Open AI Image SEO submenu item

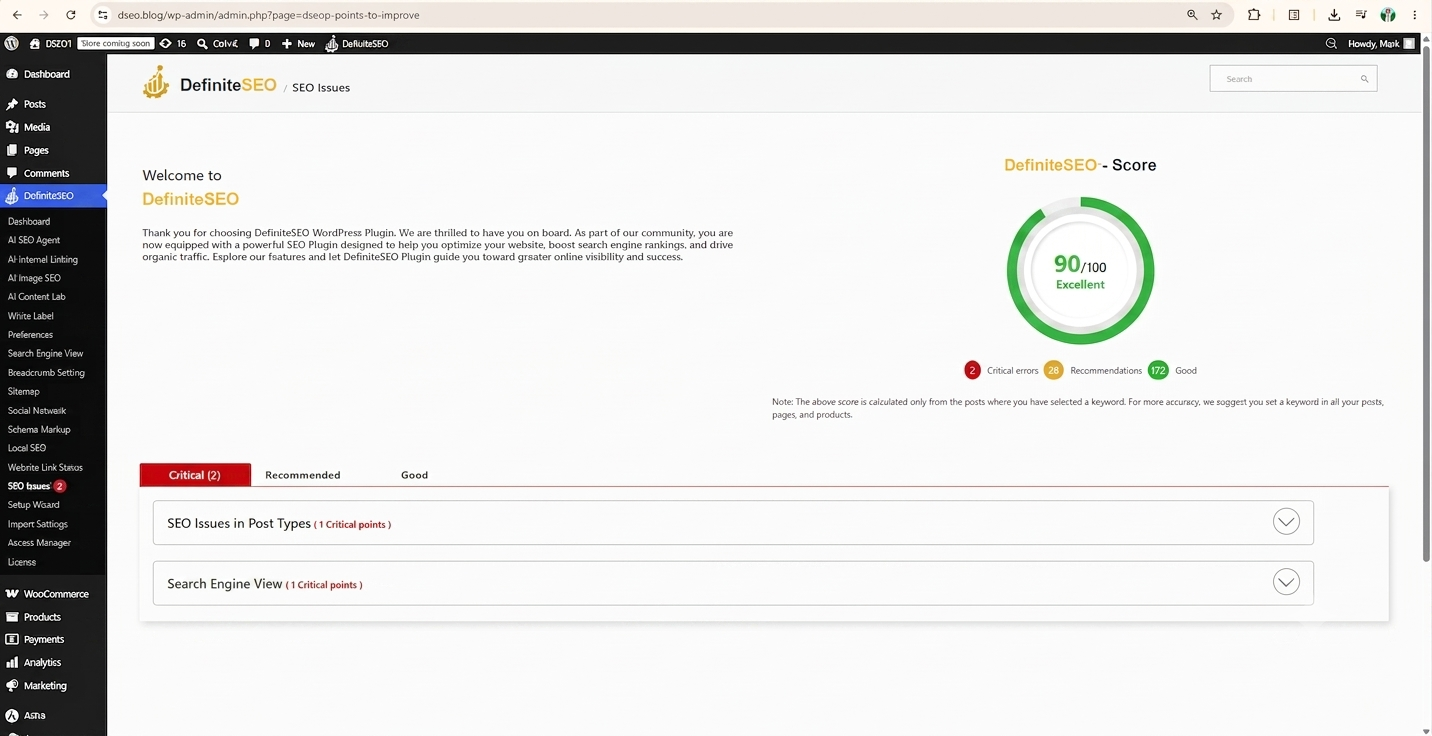click(34, 278)
